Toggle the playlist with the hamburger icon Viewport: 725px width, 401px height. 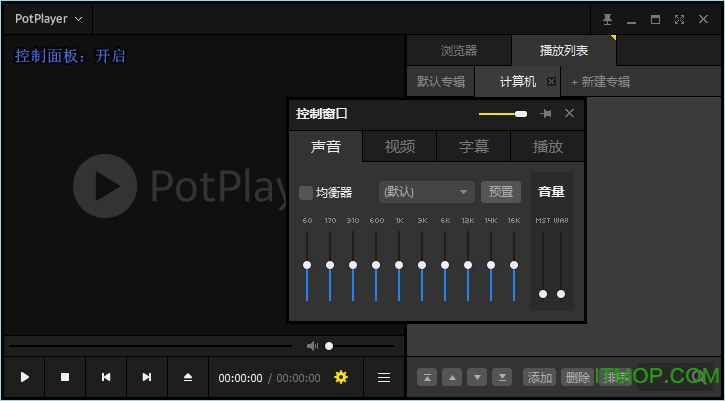tap(384, 377)
